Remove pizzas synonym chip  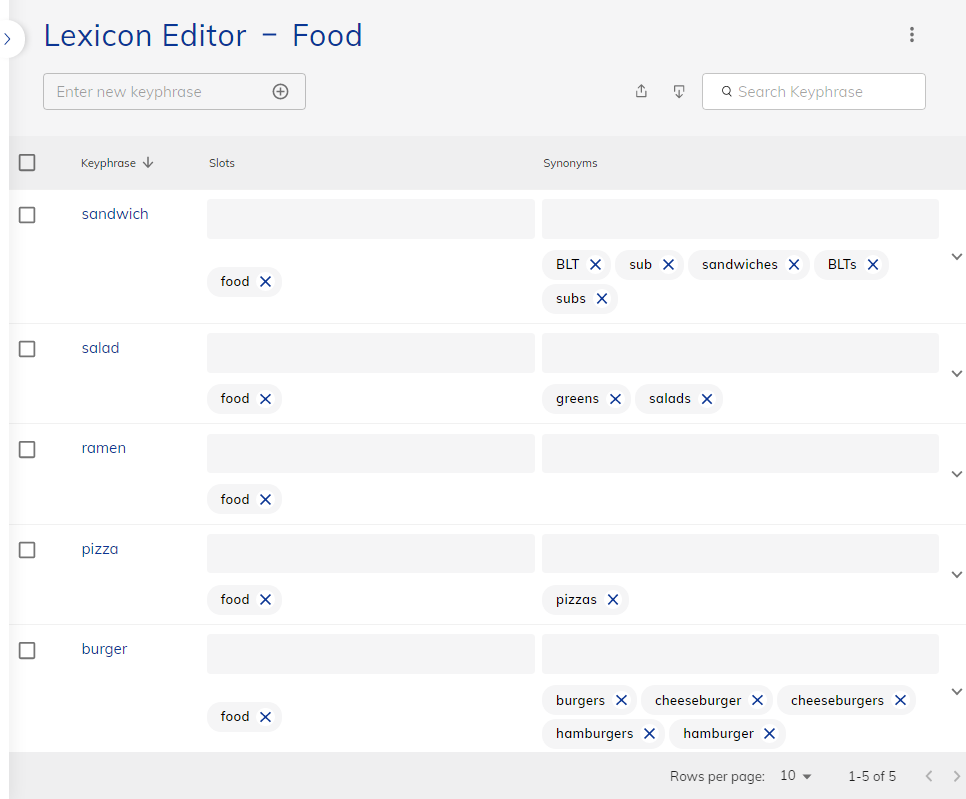613,599
